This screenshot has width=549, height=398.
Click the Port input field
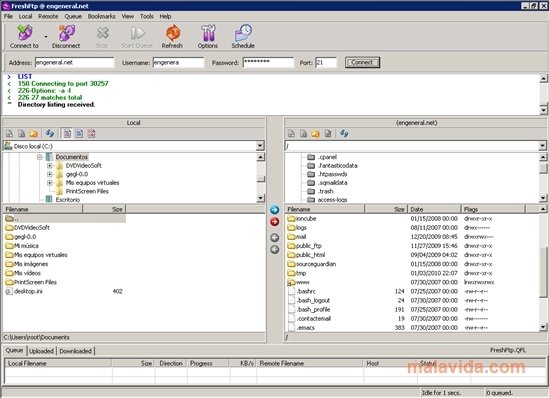point(326,63)
